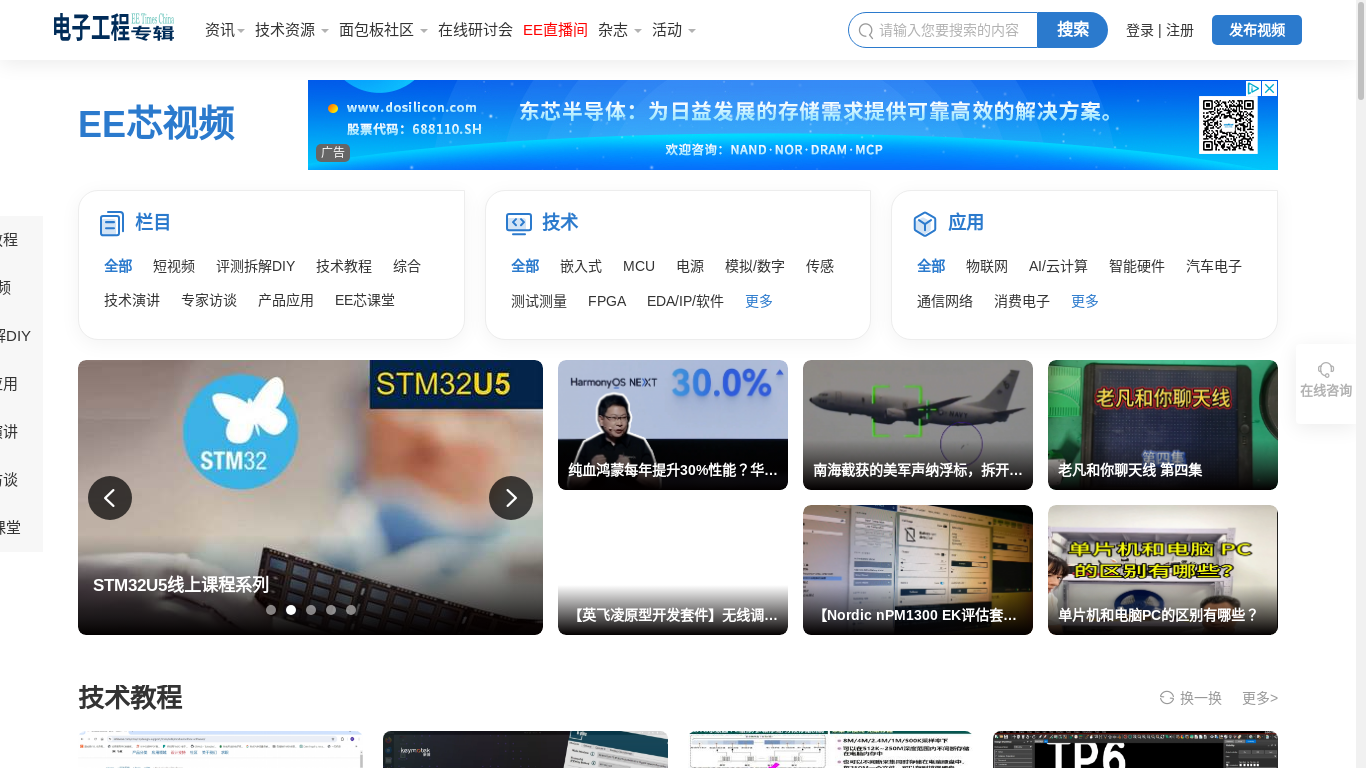Click the 技术 code screen icon

coord(519,224)
